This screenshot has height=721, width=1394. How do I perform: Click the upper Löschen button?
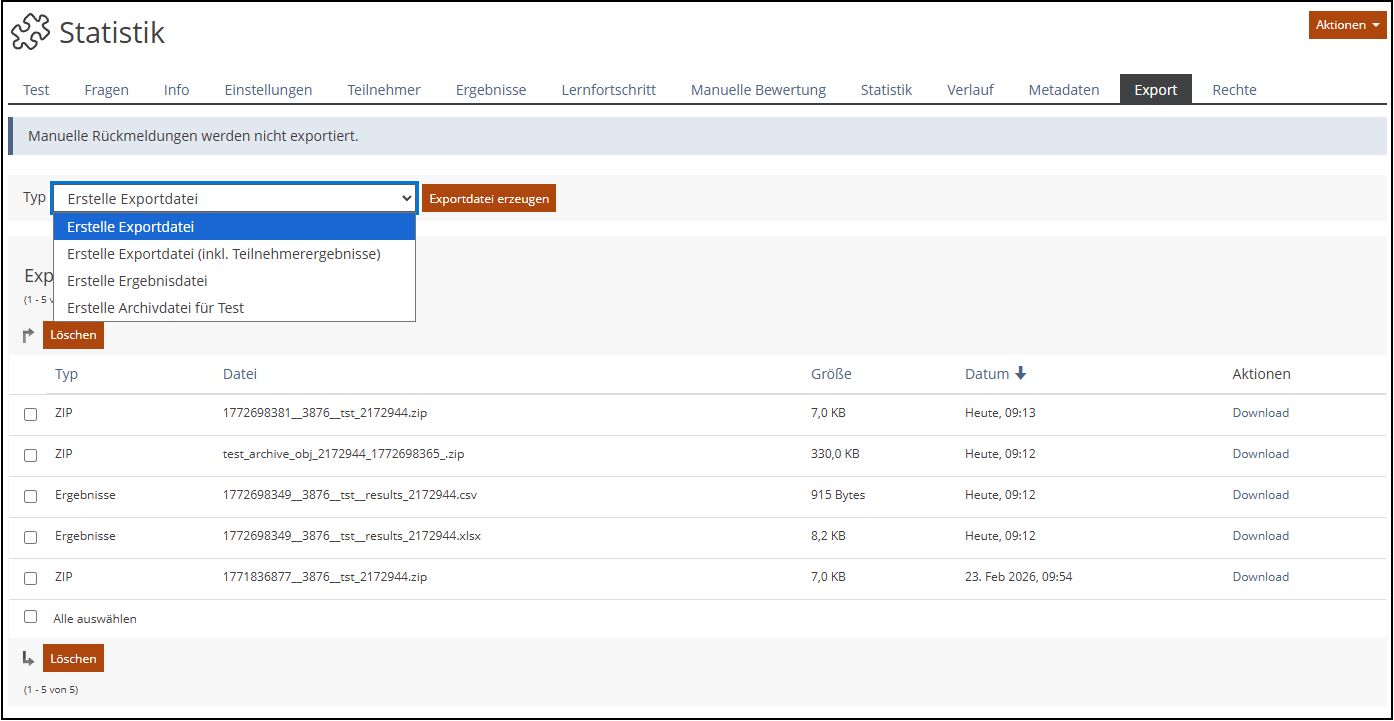click(73, 336)
